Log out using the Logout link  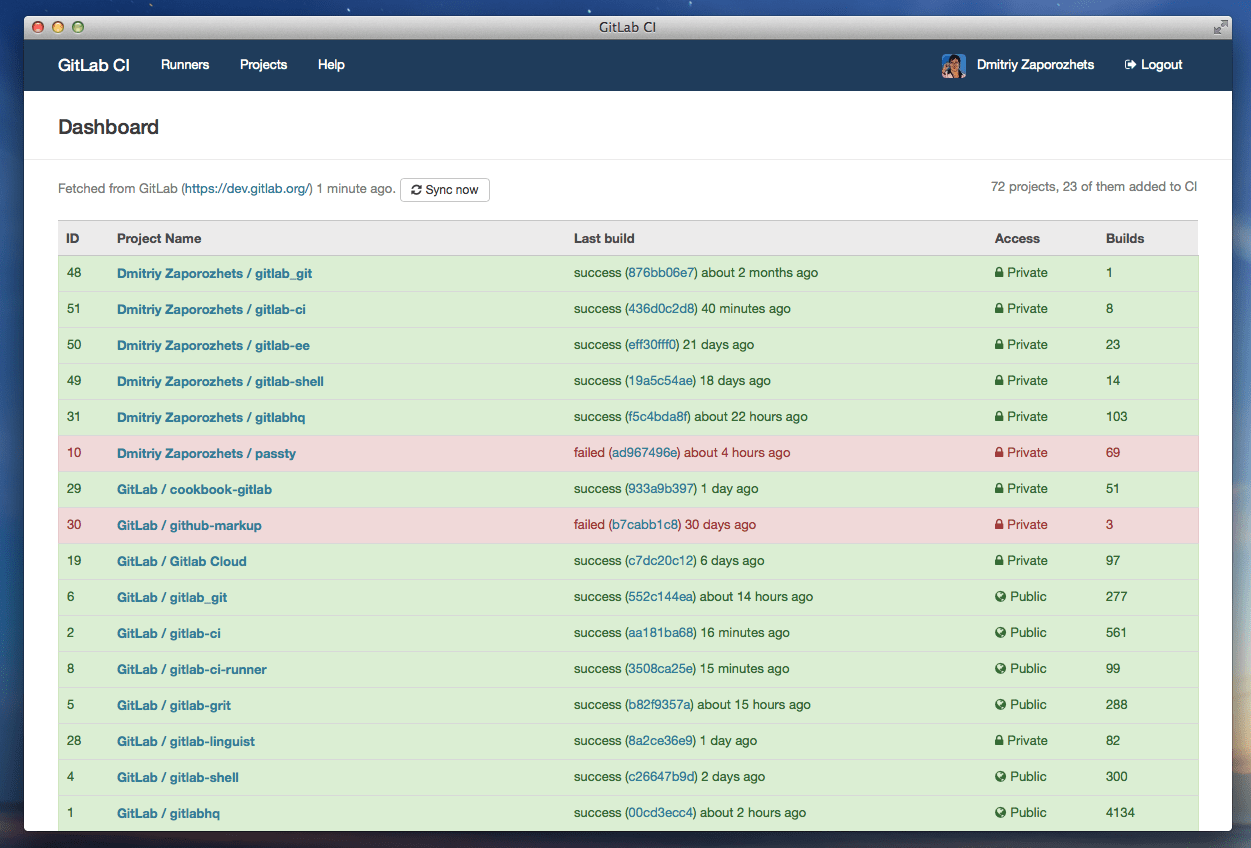1153,65
